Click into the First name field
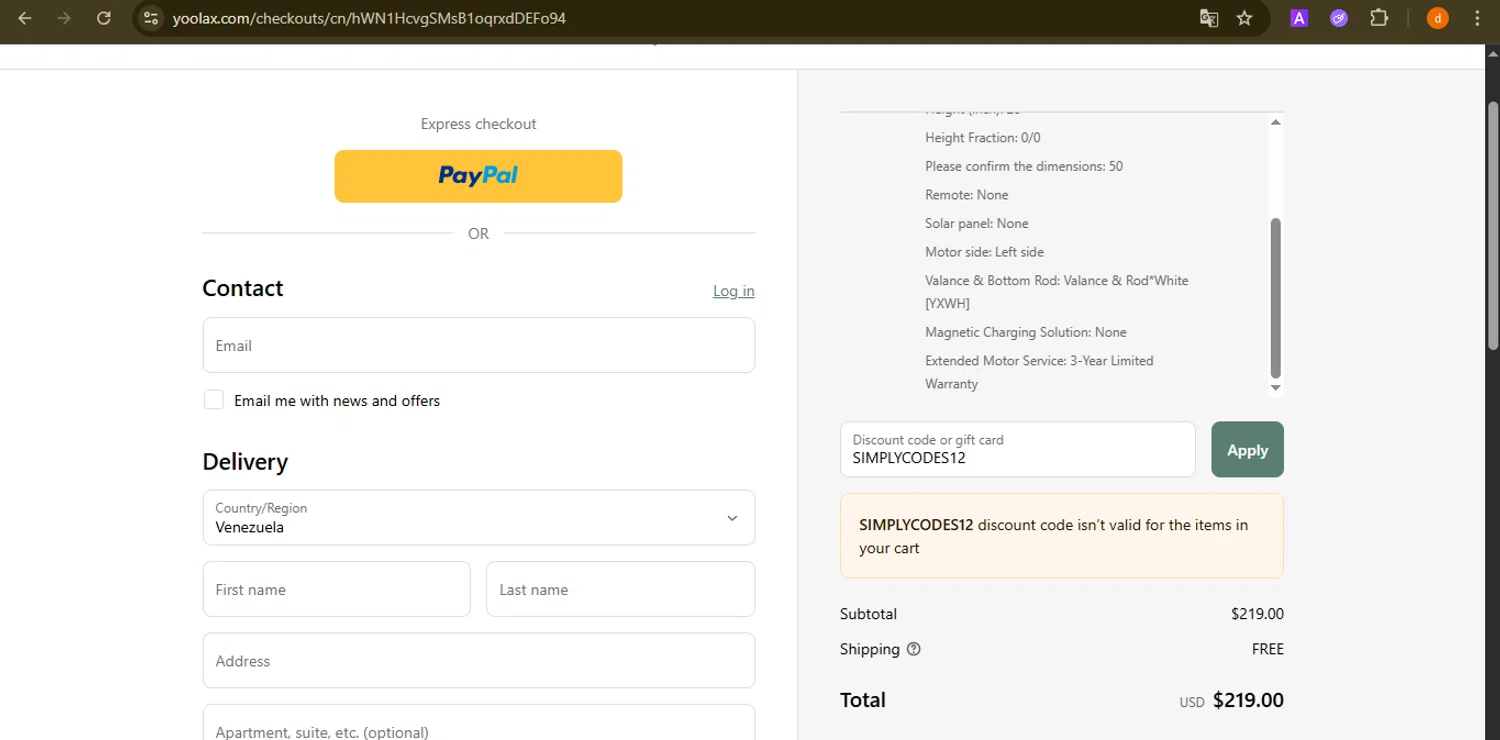Screen dimensions: 1500x740 point(336,589)
